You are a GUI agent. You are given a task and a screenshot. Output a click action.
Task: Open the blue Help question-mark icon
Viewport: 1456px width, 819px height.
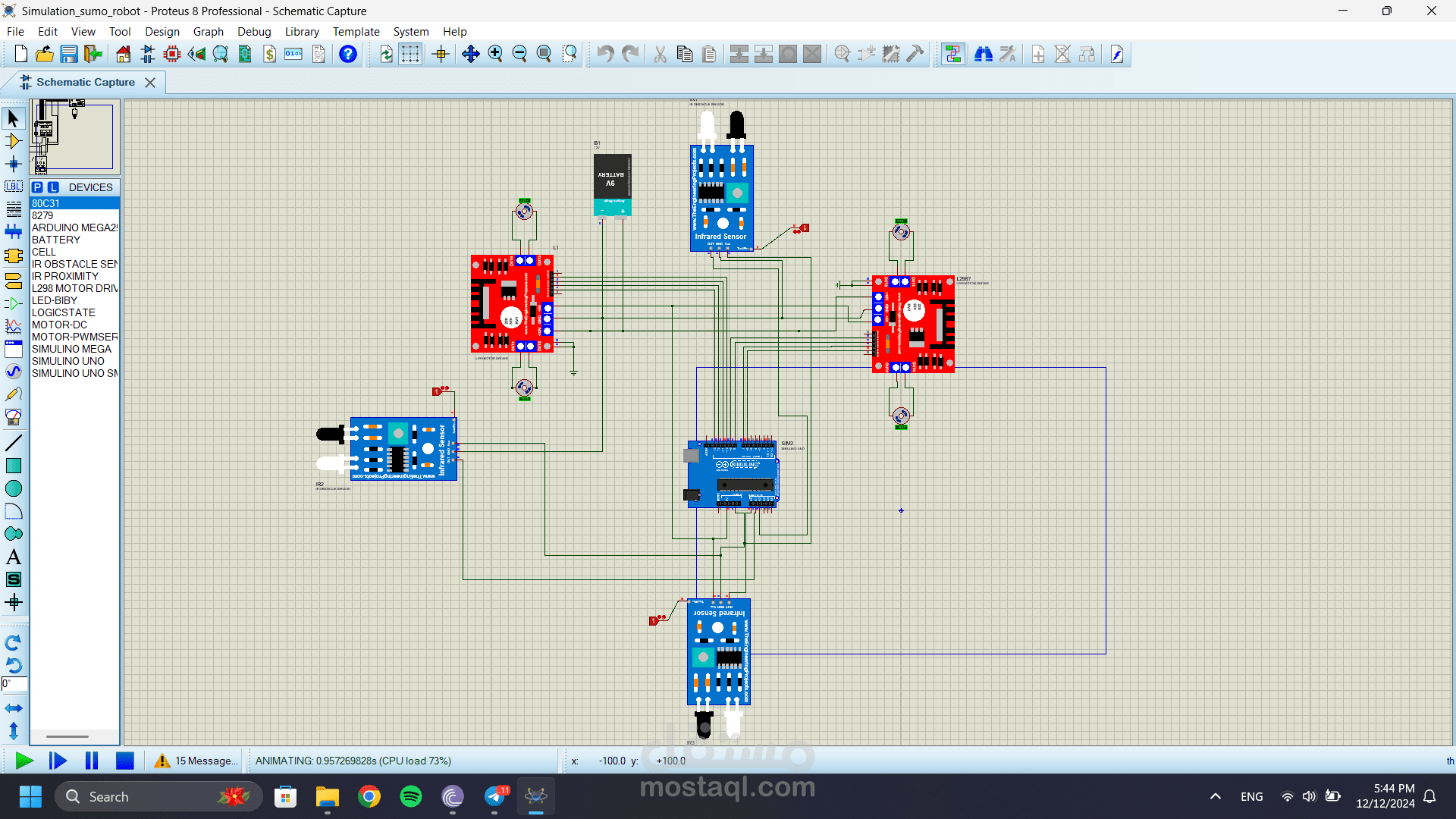point(348,54)
